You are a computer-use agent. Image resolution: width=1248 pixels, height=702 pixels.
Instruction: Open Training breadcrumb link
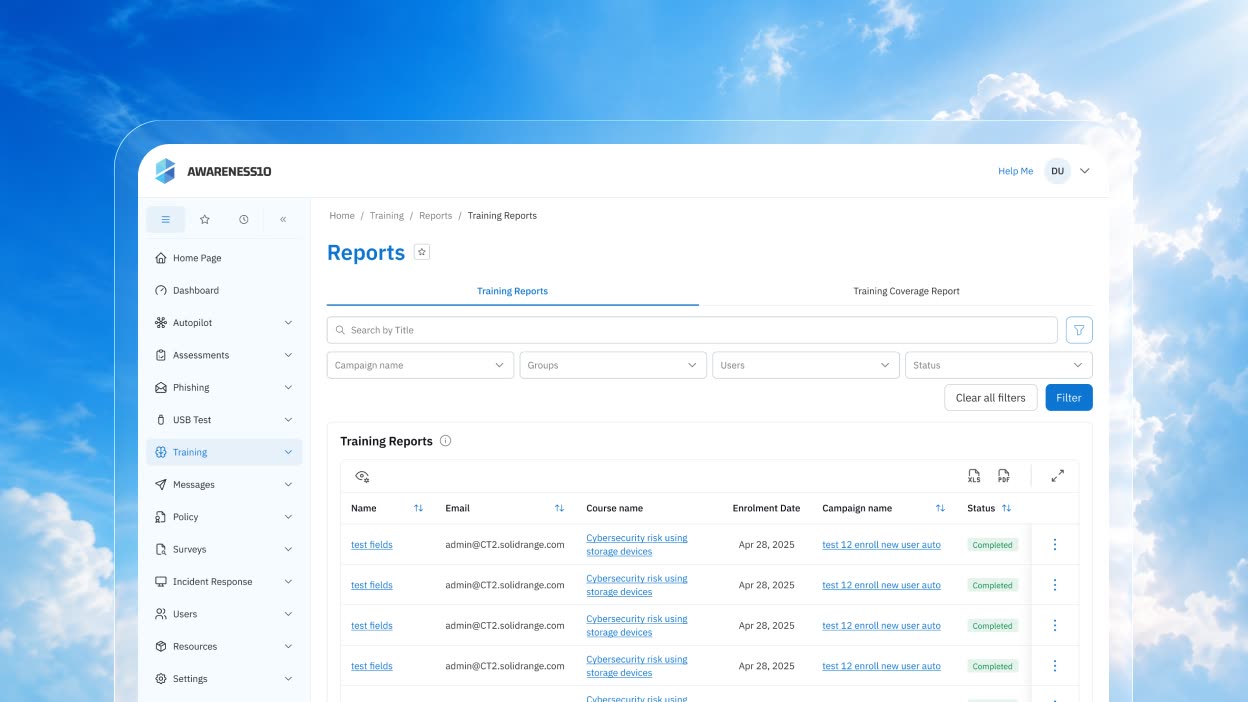387,216
